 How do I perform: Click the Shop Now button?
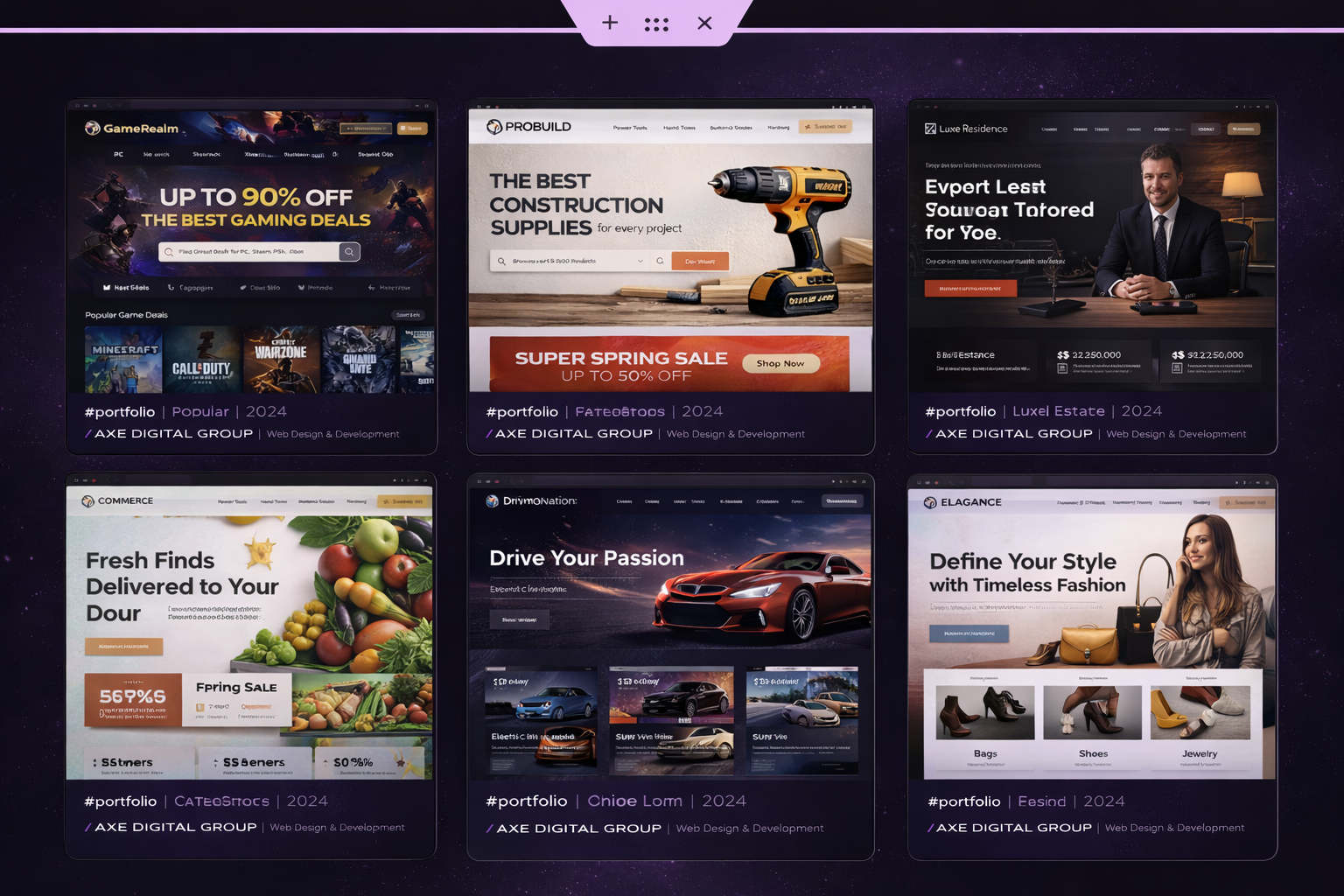780,363
